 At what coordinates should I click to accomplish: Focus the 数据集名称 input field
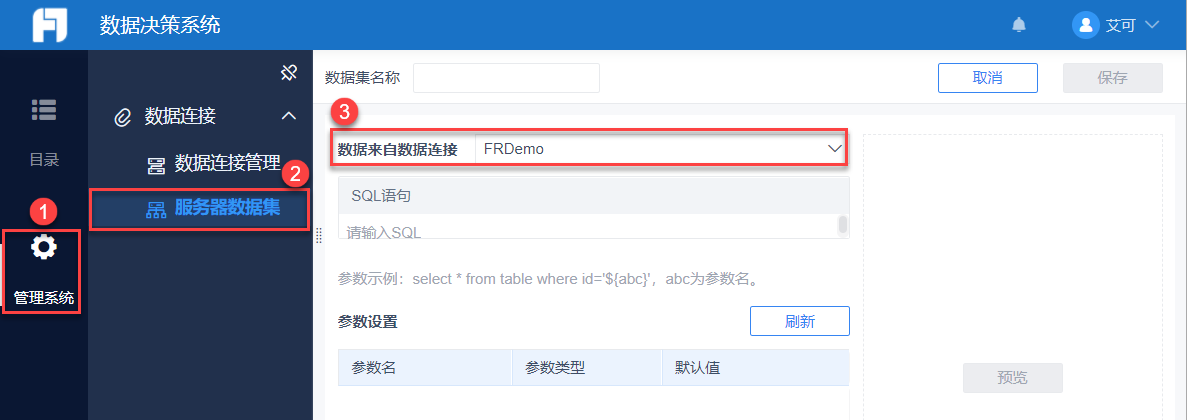click(506, 78)
